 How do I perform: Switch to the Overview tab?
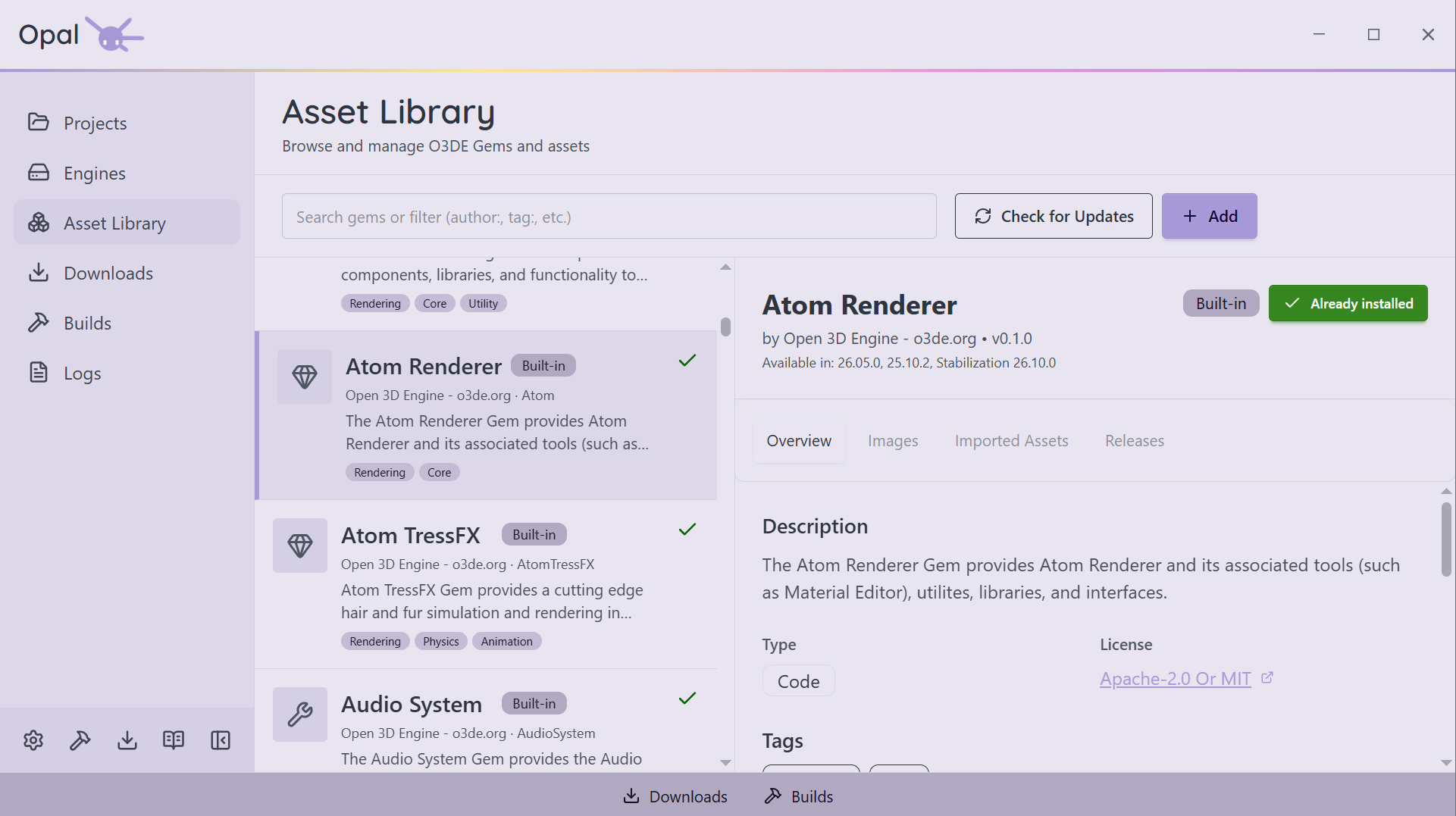(x=799, y=441)
